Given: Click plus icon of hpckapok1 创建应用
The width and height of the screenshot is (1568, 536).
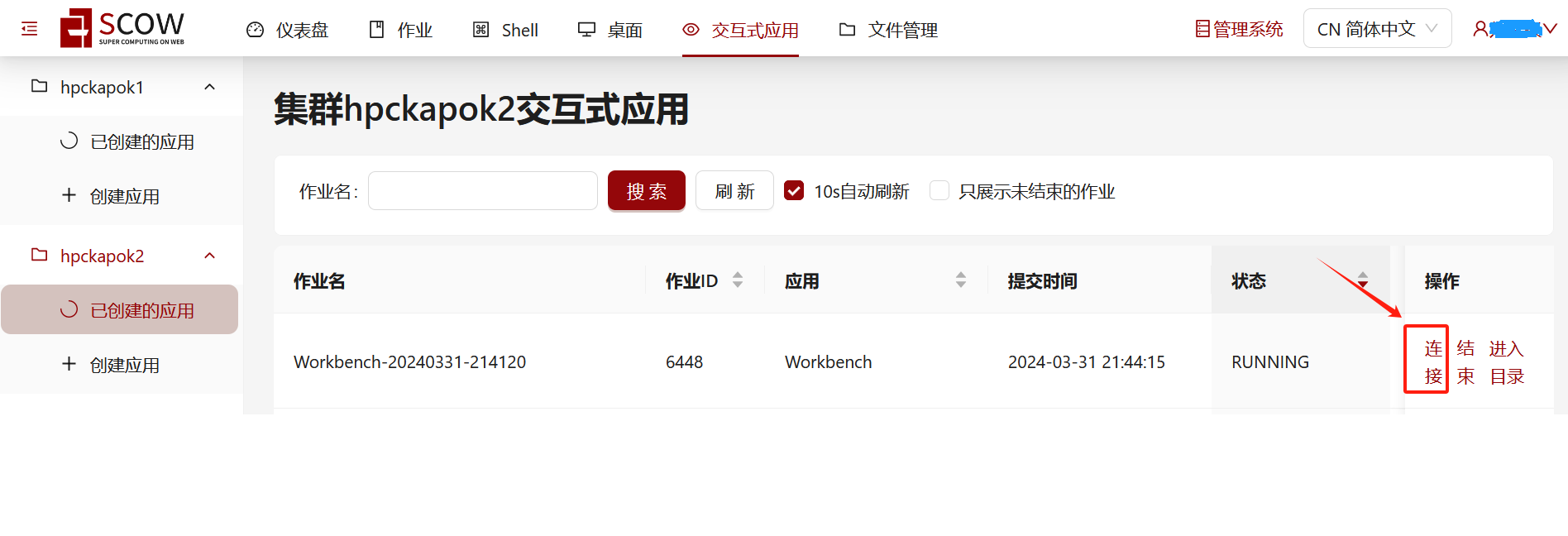Looking at the screenshot, I should [69, 195].
